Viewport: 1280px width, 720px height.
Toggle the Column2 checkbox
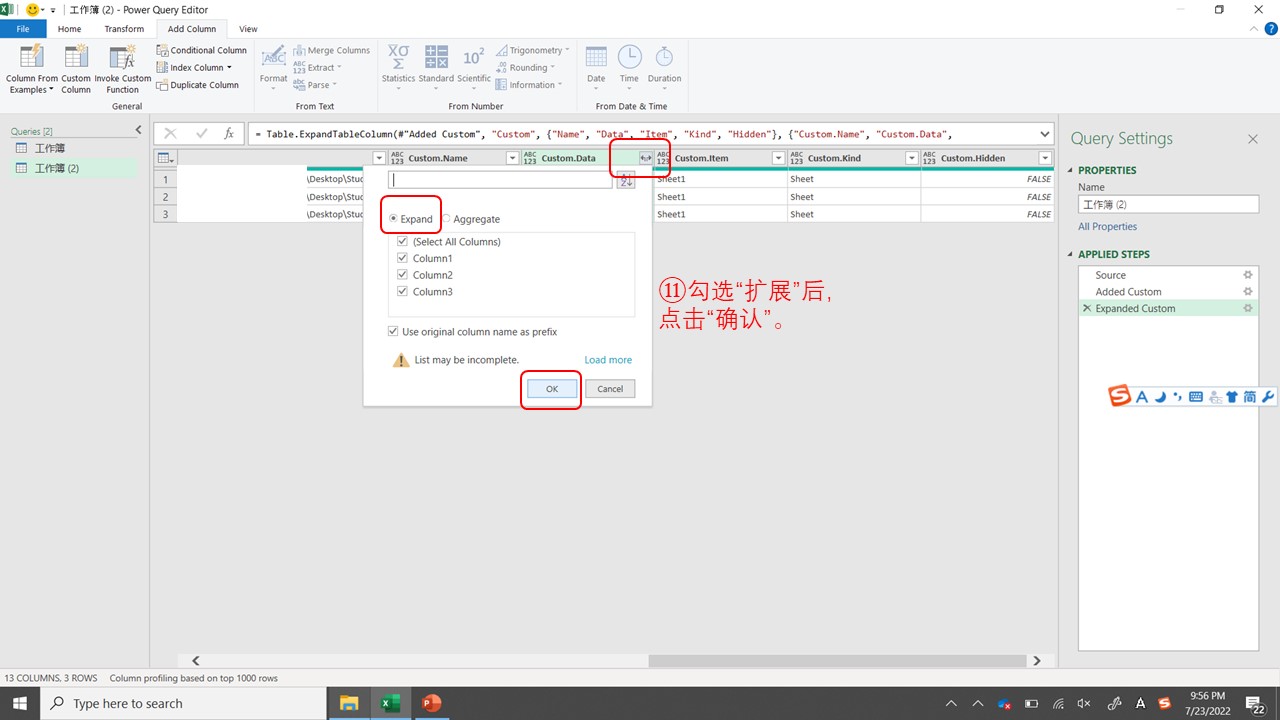point(402,275)
